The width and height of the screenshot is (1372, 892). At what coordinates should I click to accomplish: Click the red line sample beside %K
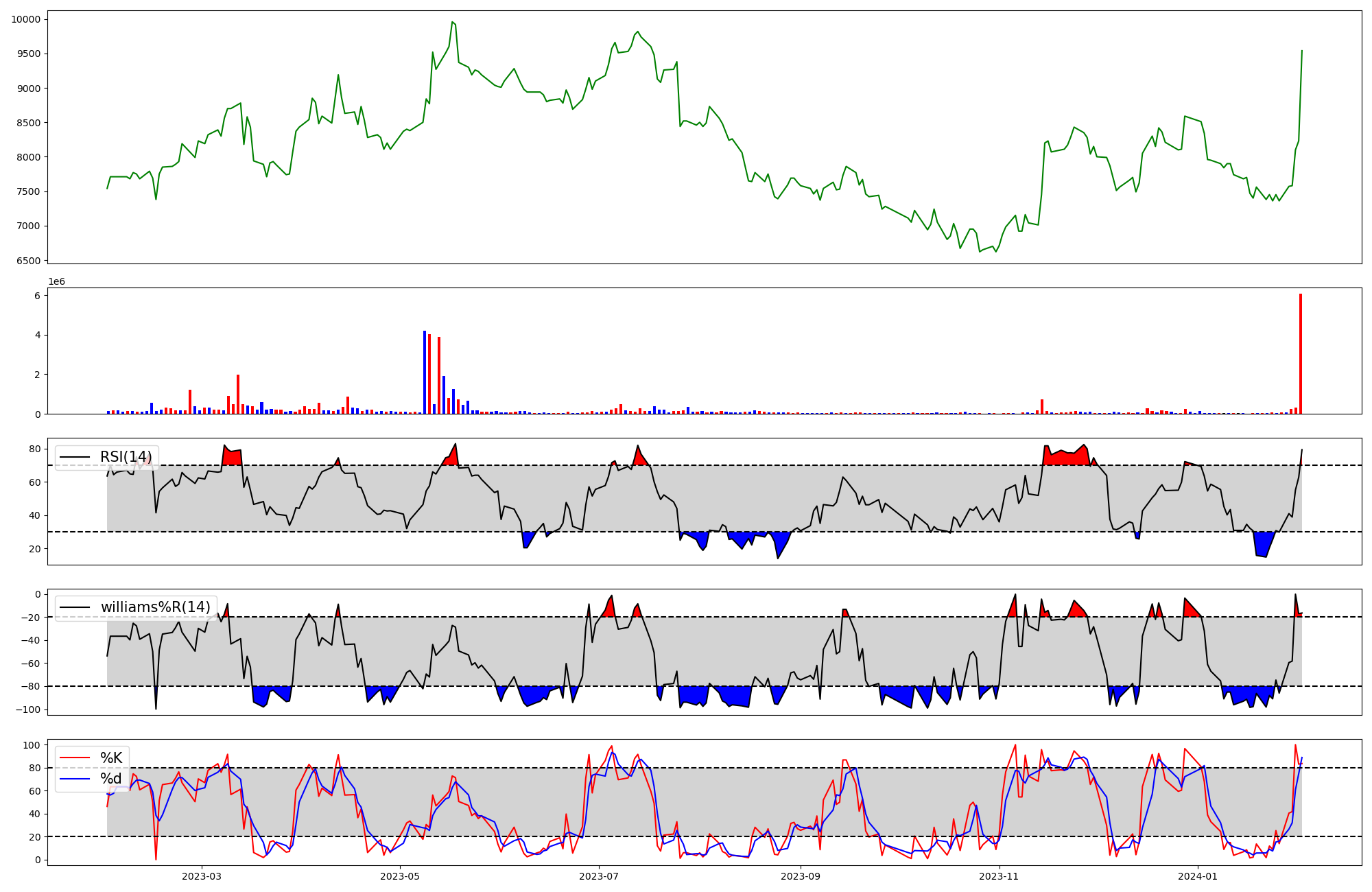coord(75,758)
